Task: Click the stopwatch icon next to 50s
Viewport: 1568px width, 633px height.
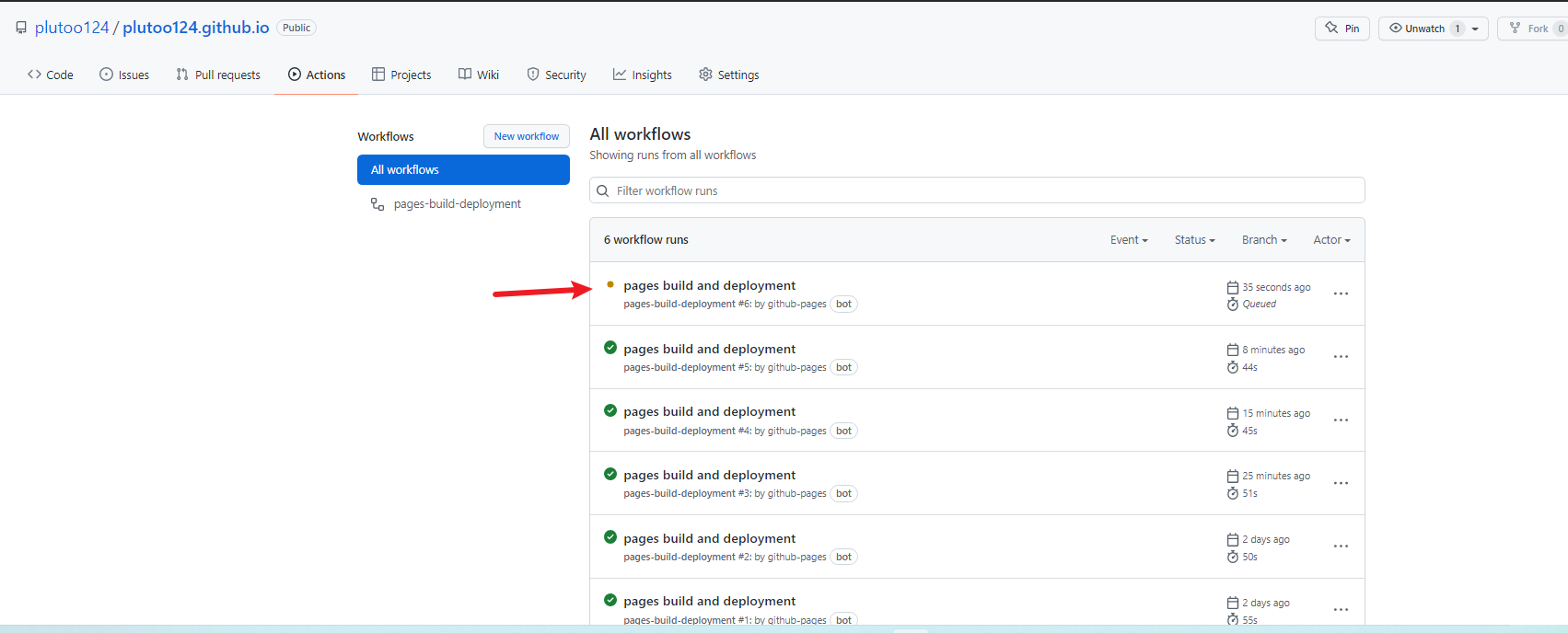Action: [x=1233, y=557]
